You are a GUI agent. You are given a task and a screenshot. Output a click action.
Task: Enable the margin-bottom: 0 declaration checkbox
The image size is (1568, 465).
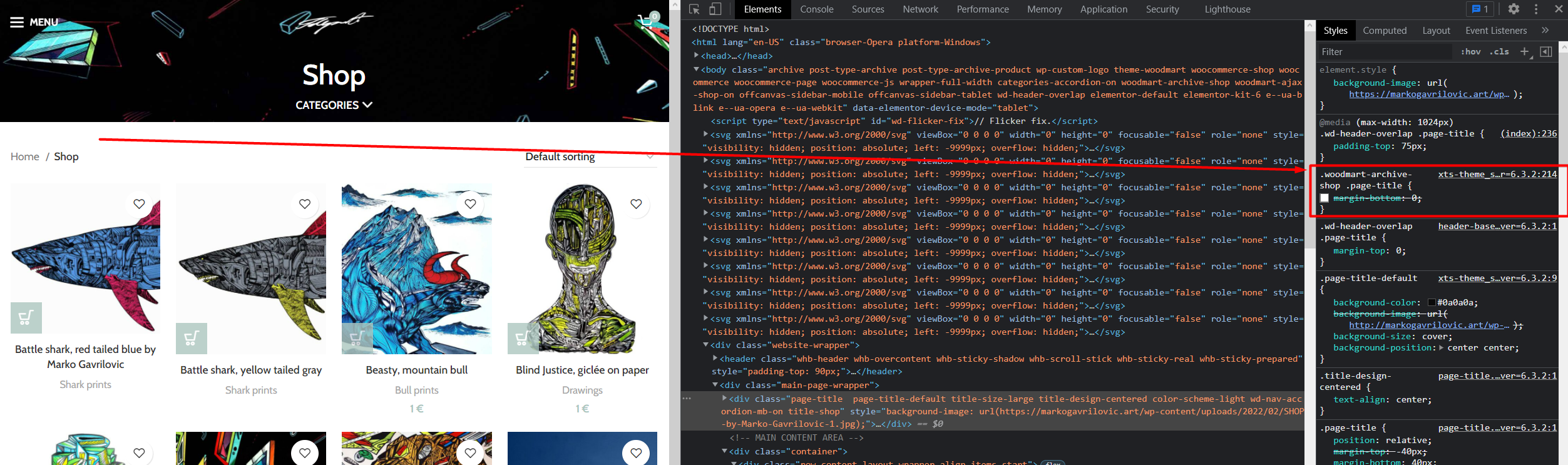1325,198
